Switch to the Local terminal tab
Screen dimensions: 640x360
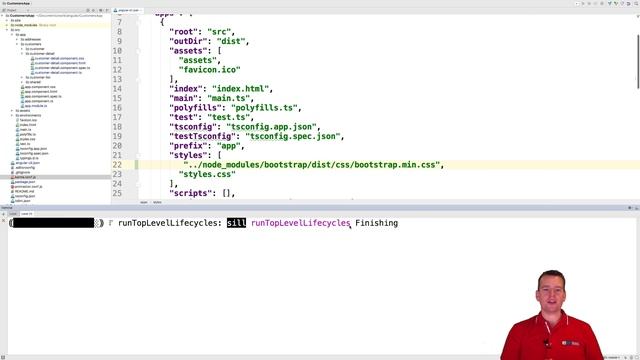pyautogui.click(x=13, y=214)
